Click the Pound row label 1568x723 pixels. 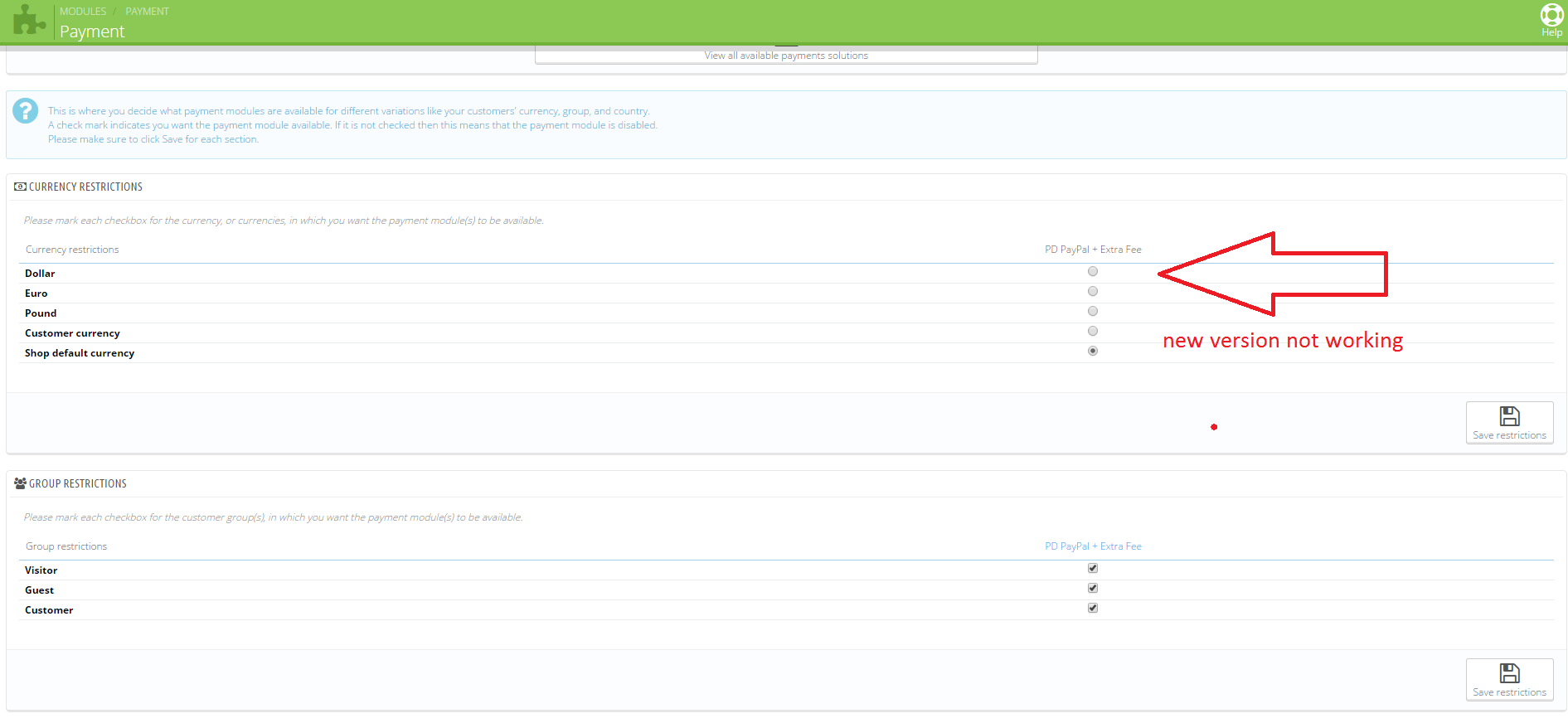coord(41,313)
